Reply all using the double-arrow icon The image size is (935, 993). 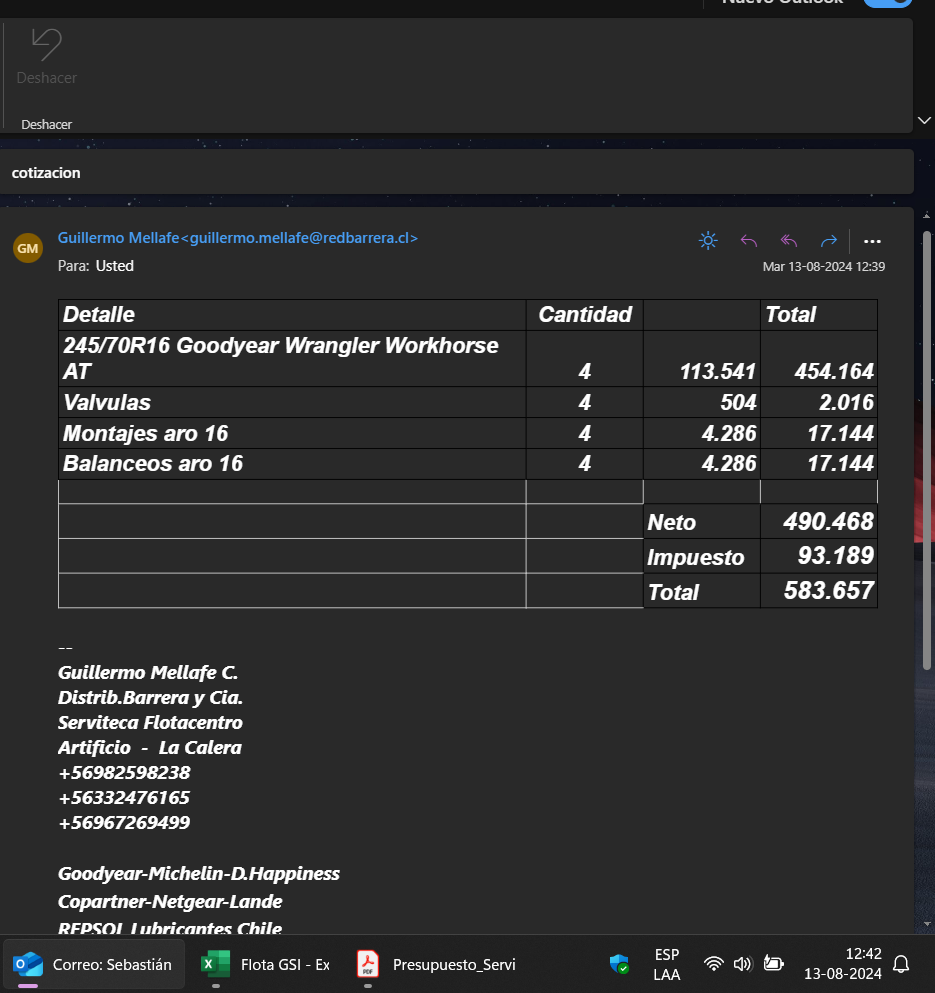(x=789, y=241)
